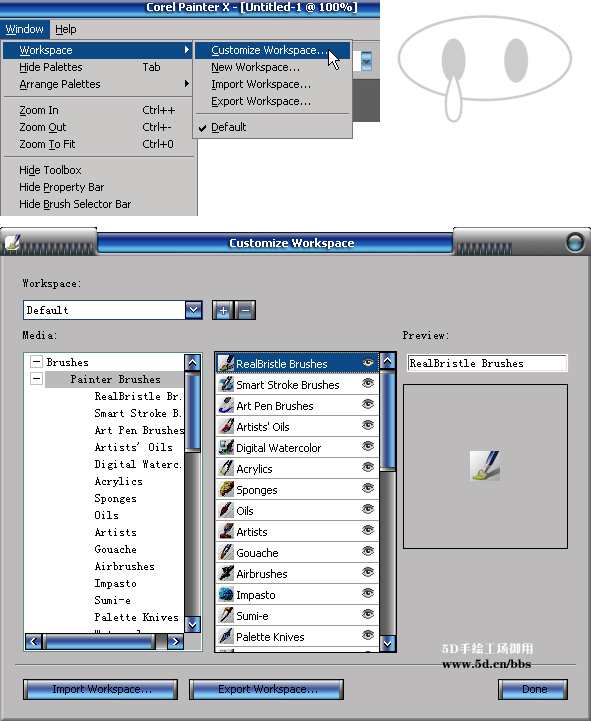The height and width of the screenshot is (721, 591).
Task: Click the add workspace plus icon
Action: (223, 310)
